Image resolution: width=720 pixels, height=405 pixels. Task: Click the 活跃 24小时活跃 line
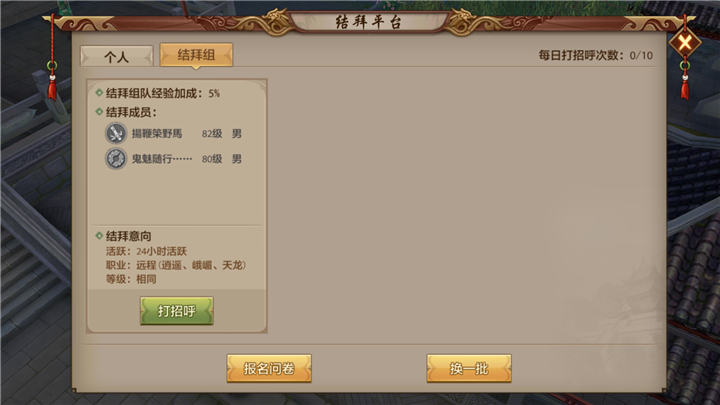click(x=146, y=251)
